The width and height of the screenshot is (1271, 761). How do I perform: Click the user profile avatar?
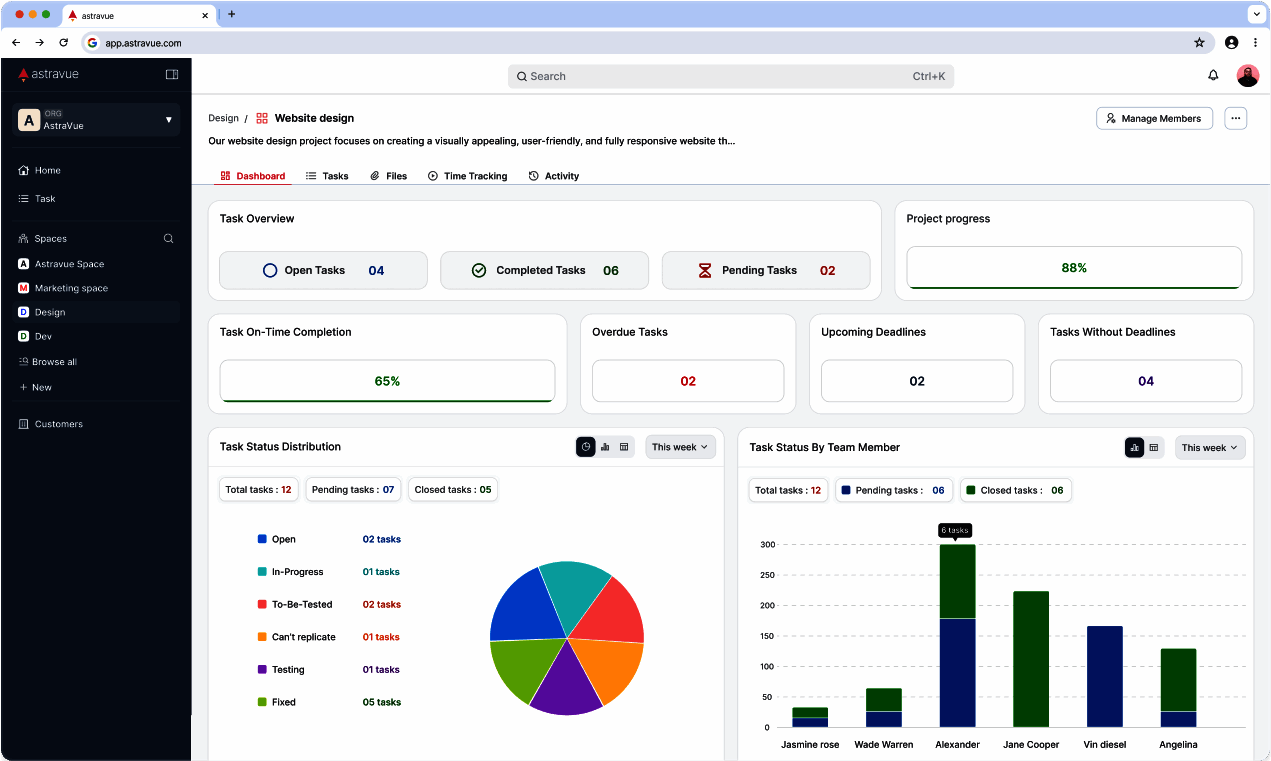click(x=1247, y=76)
